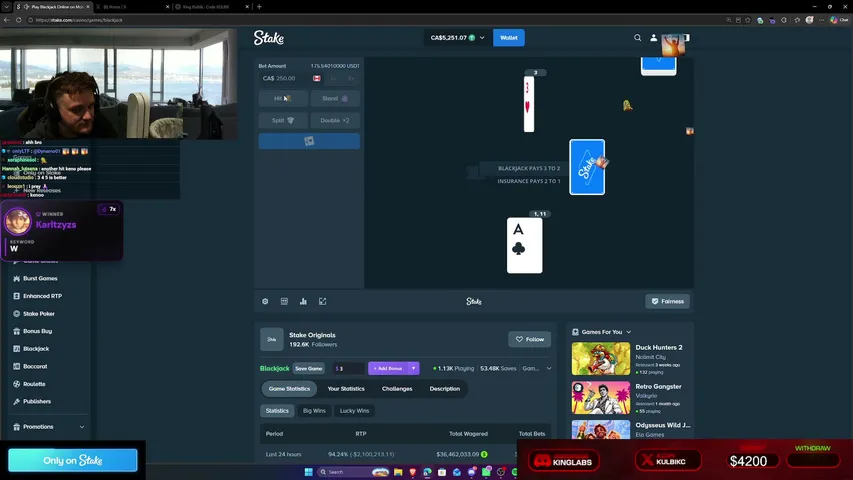Screen dimensions: 853x480
Task: Open the Retro Gangster thumbnail
Action: (601, 398)
